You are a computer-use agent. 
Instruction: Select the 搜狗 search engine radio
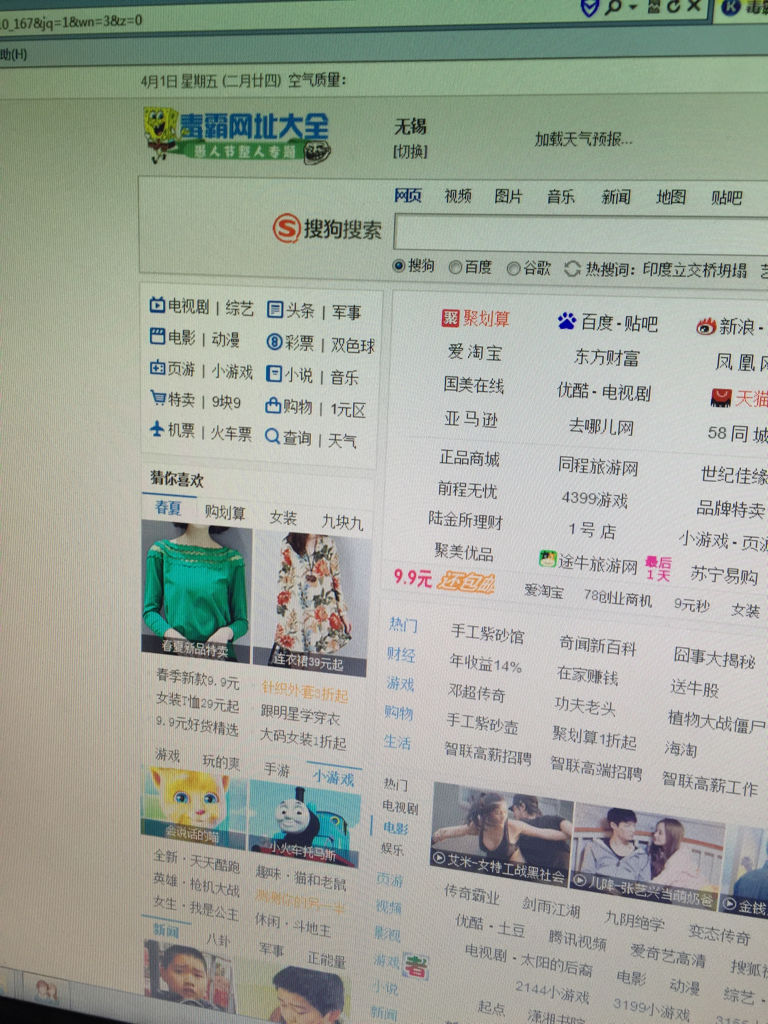(x=398, y=265)
